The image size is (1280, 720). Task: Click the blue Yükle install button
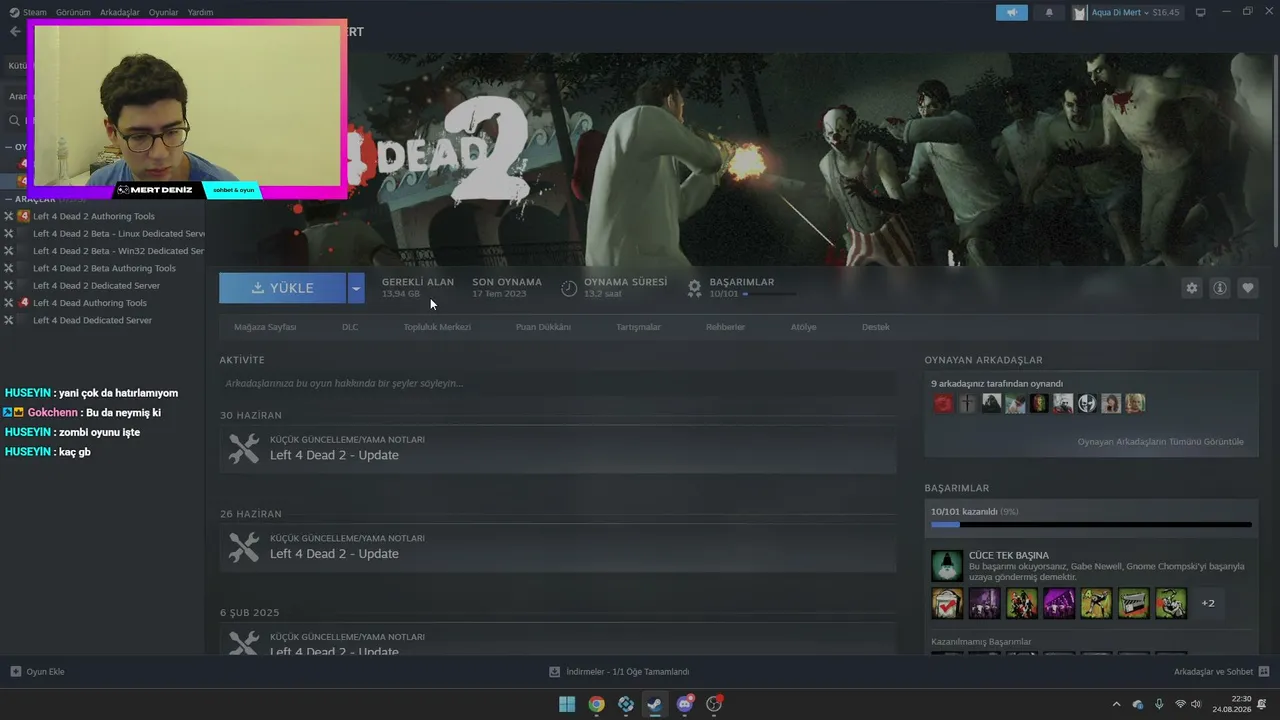283,288
